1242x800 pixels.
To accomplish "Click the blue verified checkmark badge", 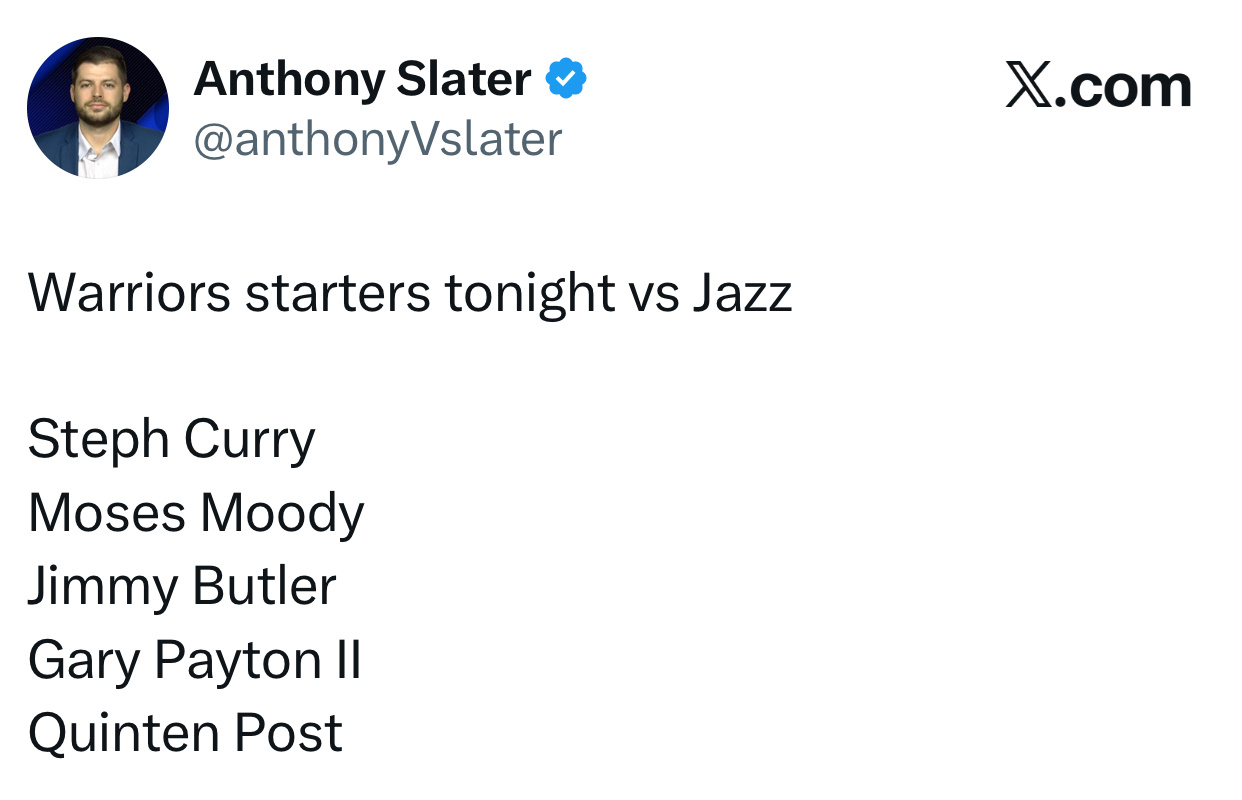I will (x=566, y=79).
